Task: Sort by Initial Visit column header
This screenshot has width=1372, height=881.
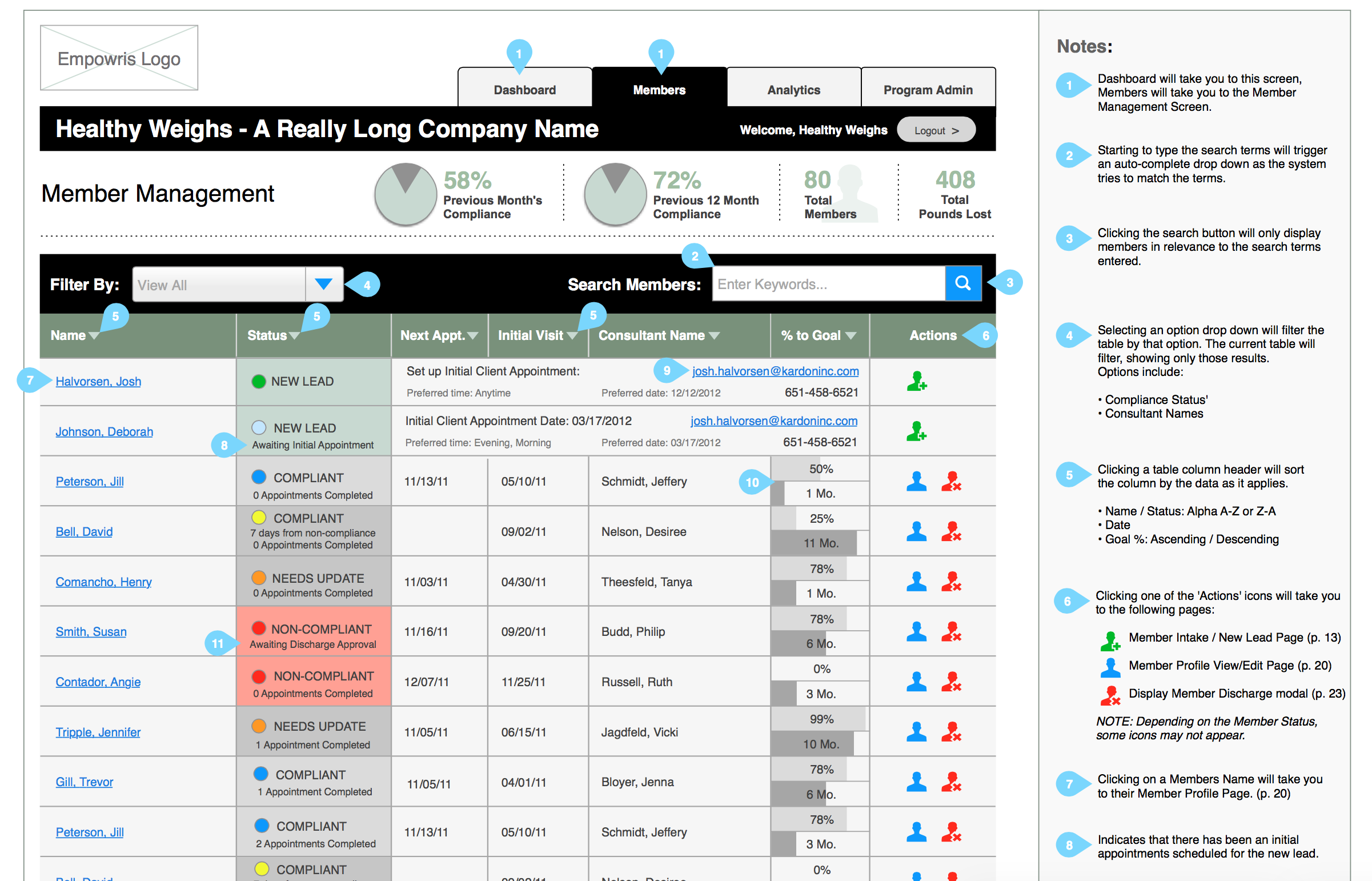Action: point(537,335)
